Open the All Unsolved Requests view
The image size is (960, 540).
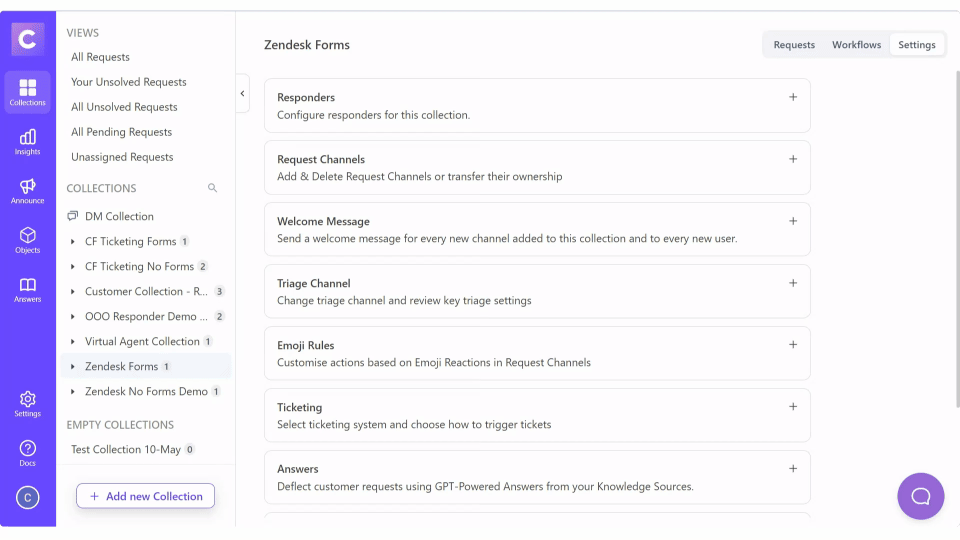click(x=124, y=107)
